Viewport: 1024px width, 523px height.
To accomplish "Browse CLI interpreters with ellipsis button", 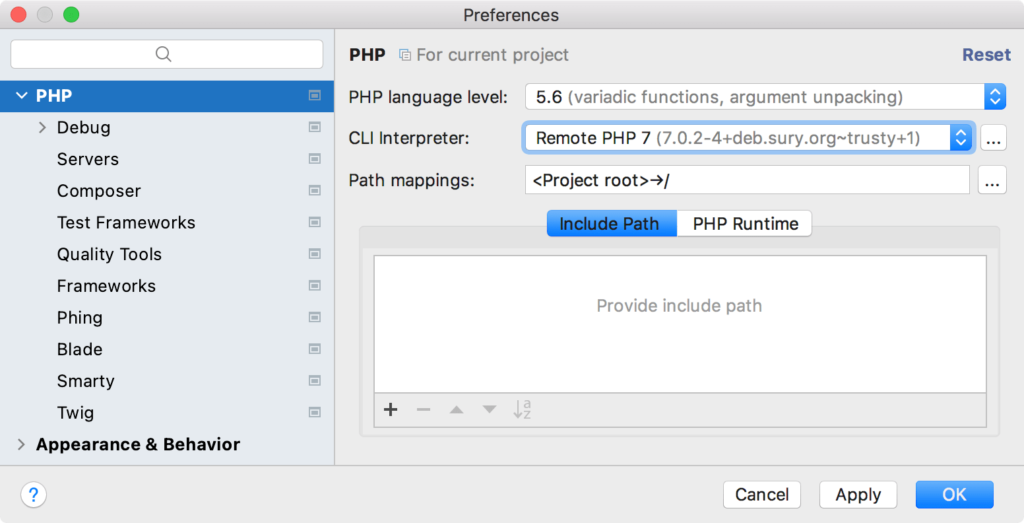I will [993, 138].
